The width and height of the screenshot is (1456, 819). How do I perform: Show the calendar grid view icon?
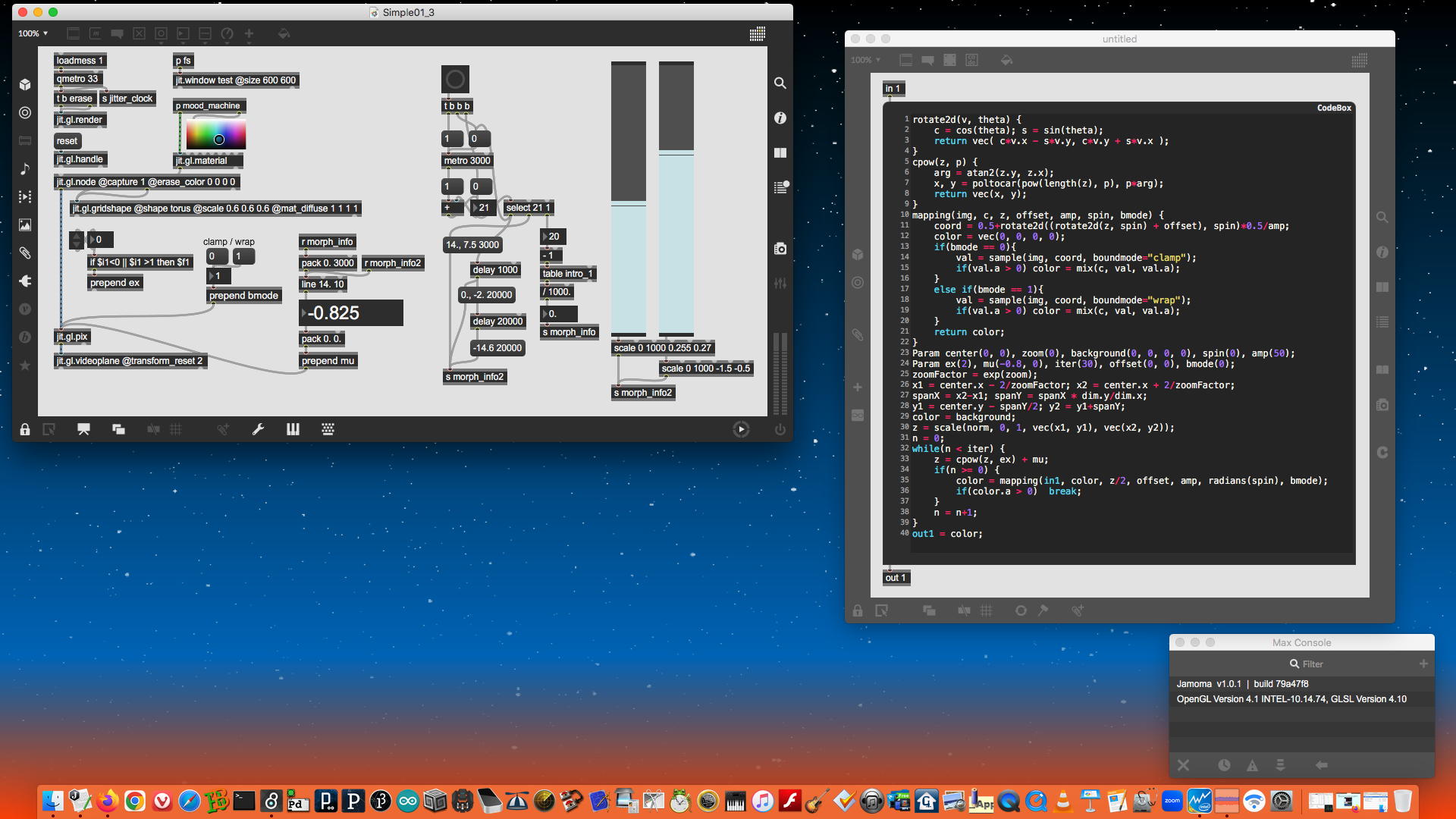point(757,34)
